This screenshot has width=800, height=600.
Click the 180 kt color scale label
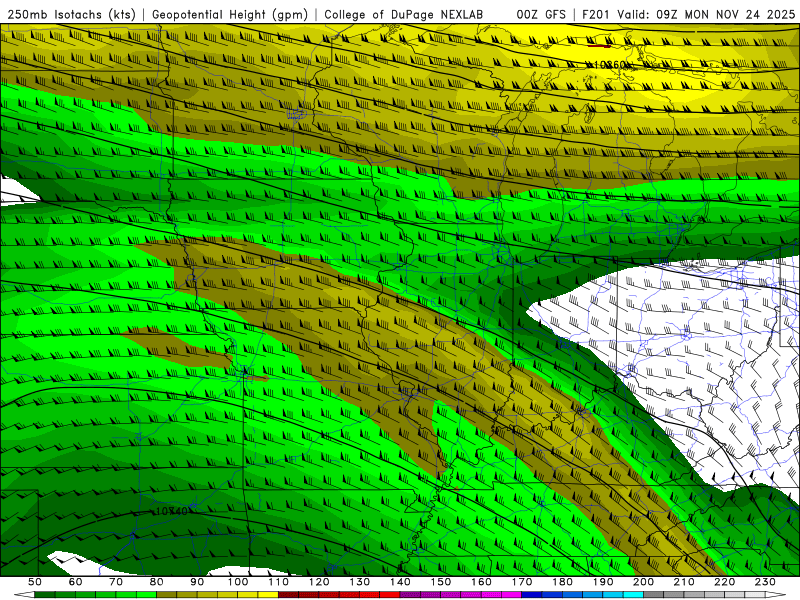[x=562, y=582]
